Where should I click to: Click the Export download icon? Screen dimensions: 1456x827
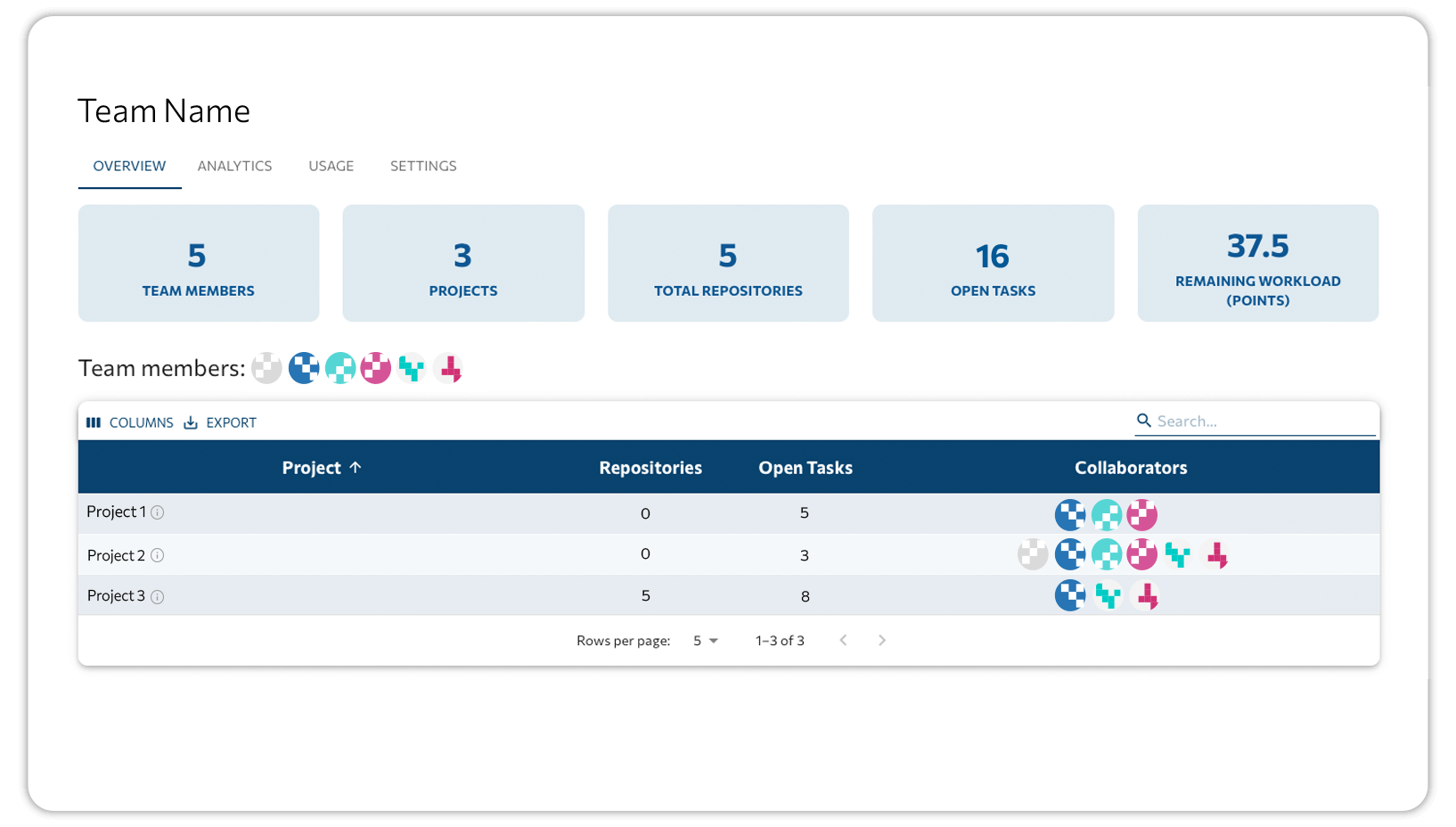190,422
